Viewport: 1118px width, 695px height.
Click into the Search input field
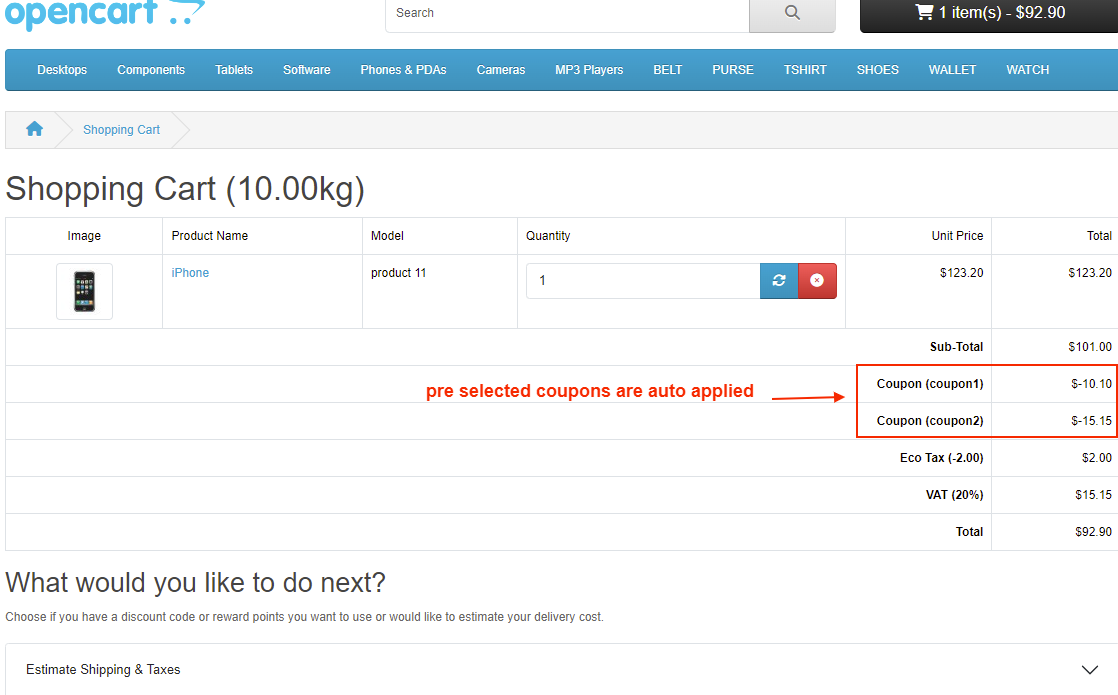pyautogui.click(x=566, y=13)
